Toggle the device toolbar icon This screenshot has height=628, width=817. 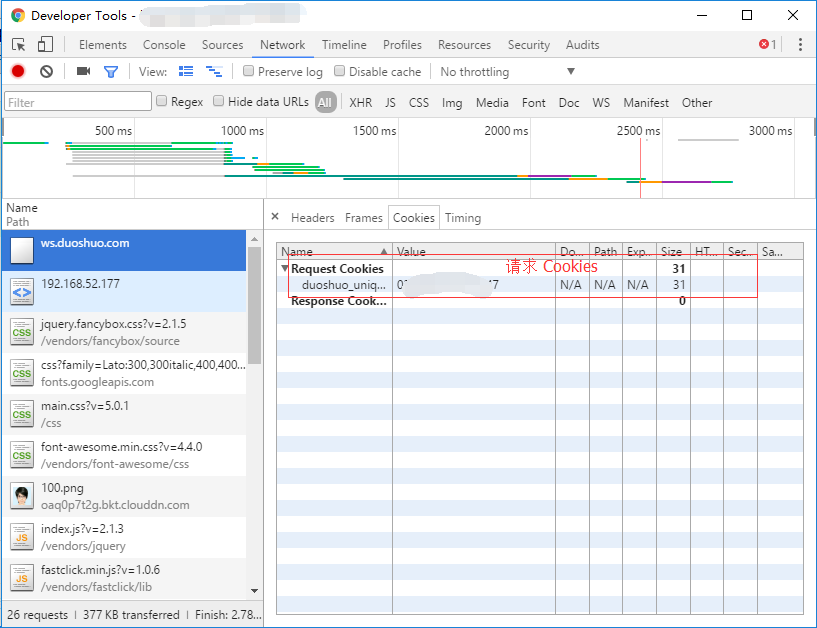45,44
